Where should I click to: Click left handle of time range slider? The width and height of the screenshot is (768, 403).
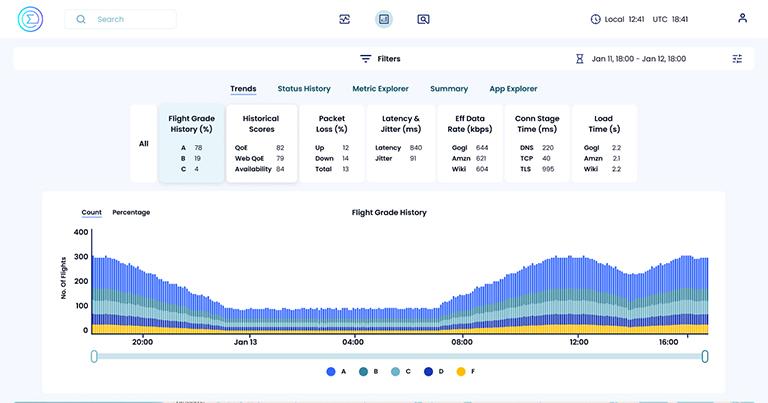[x=94, y=356]
